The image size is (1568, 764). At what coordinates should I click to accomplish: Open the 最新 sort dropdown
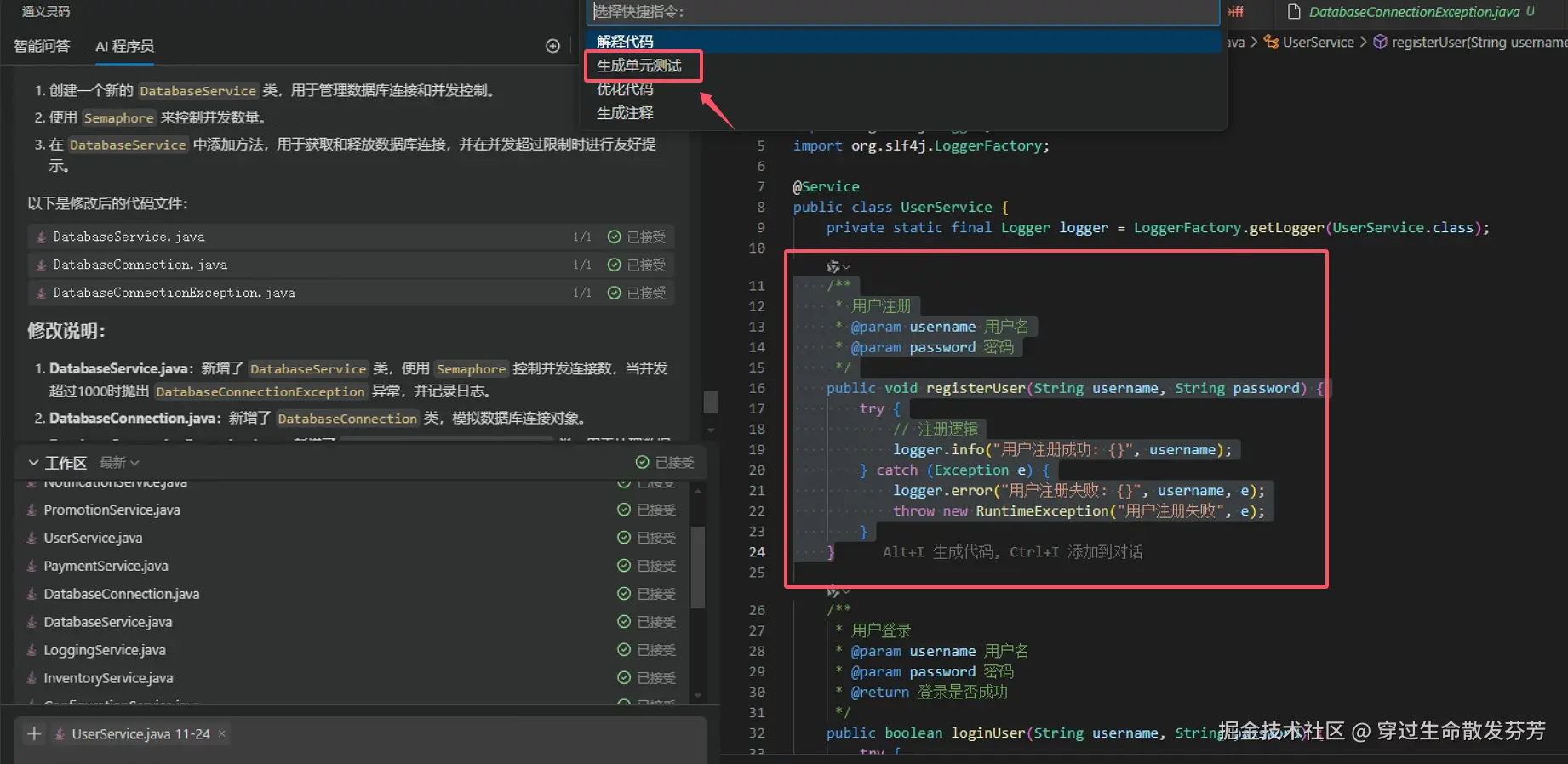click(x=119, y=462)
